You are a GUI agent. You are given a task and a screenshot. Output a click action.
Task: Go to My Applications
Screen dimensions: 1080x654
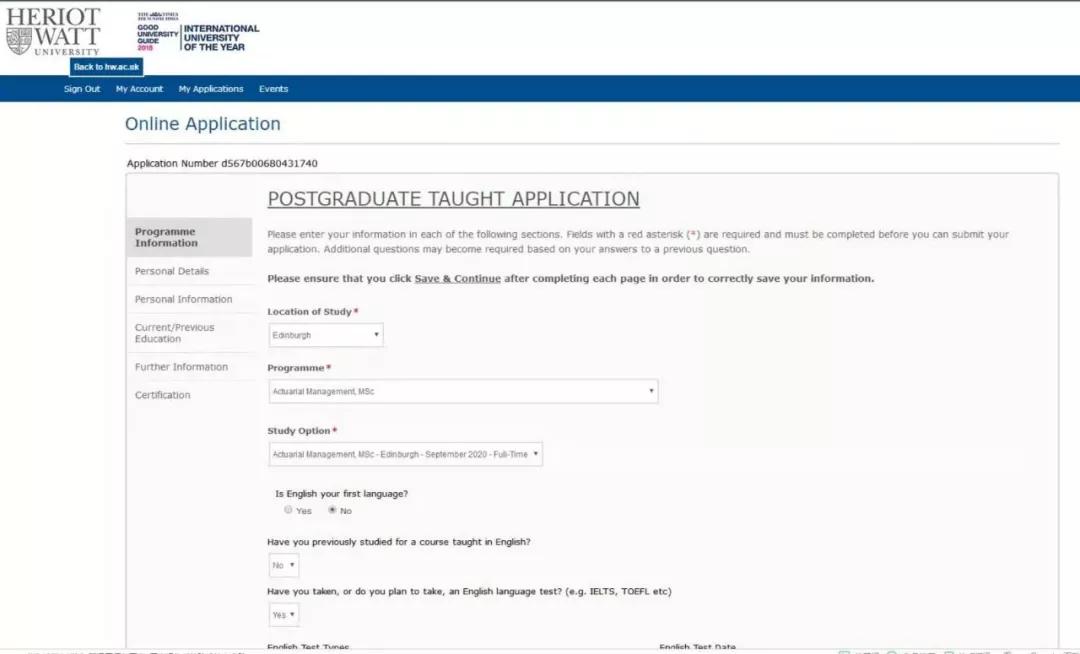[x=211, y=89]
